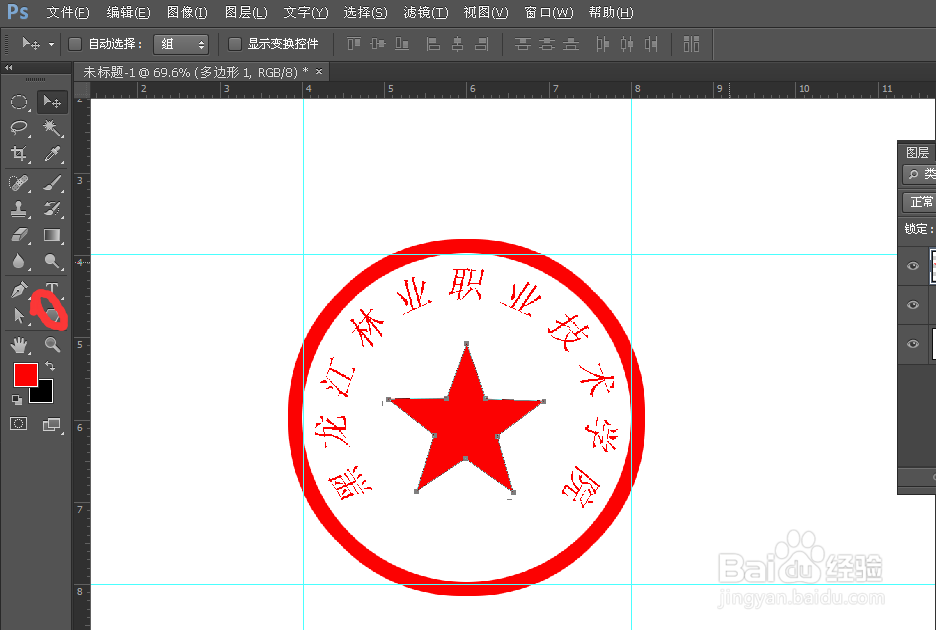Select the History Brush tool
This screenshot has width=936, height=630.
tap(52, 208)
